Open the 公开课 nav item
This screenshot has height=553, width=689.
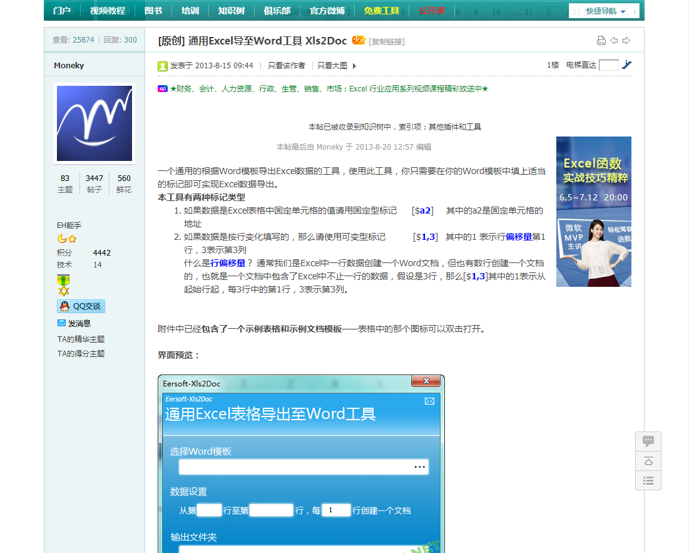(x=432, y=11)
